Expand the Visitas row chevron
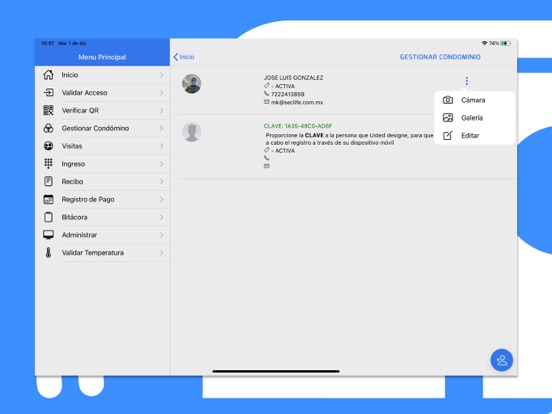Screen dimensions: 552x414 (x=161, y=146)
